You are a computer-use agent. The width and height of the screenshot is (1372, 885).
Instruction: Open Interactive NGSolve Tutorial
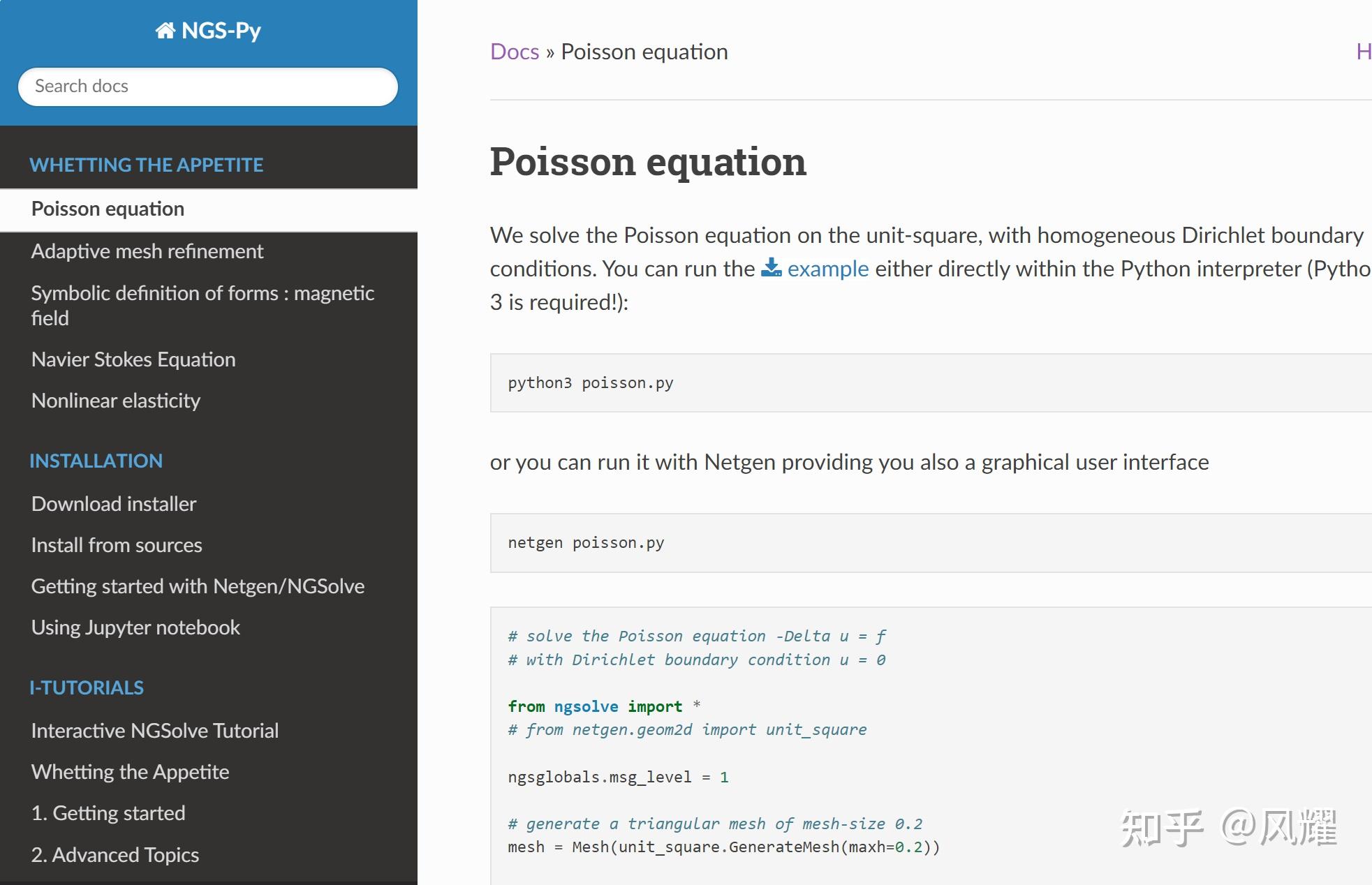click(154, 731)
